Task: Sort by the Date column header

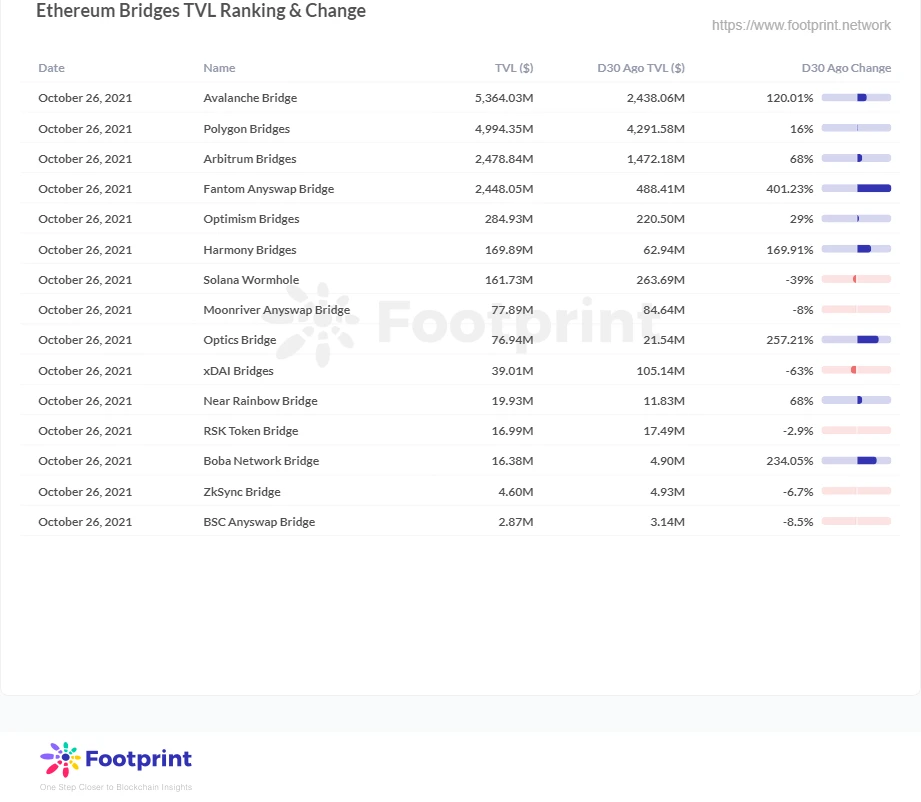Action: click(x=51, y=68)
